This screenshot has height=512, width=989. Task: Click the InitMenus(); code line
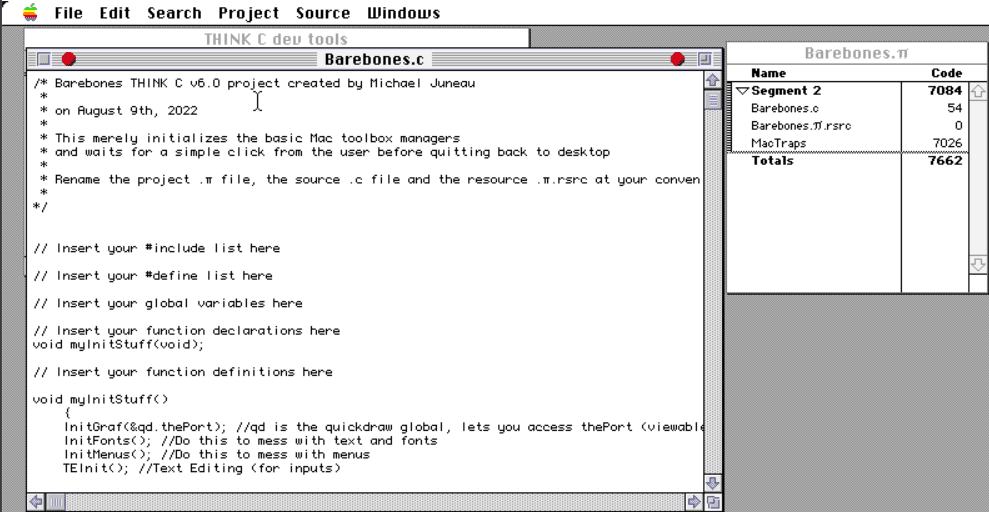click(x=216, y=454)
